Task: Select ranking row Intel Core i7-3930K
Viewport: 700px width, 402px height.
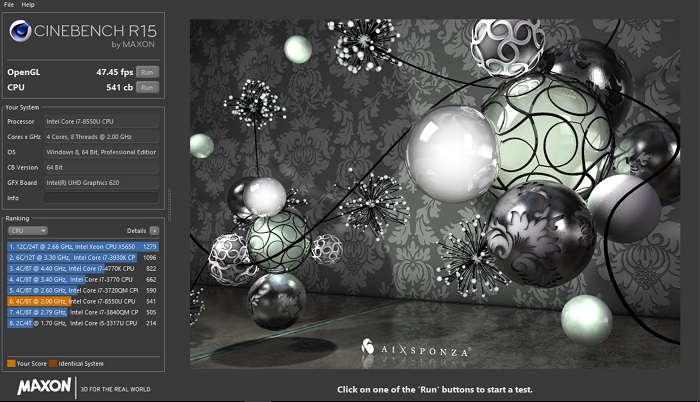Action: click(83, 258)
